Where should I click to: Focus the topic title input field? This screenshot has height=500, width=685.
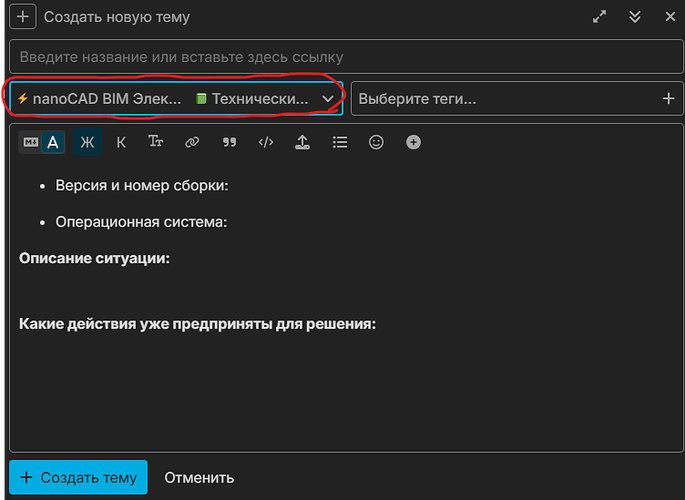coord(346,57)
